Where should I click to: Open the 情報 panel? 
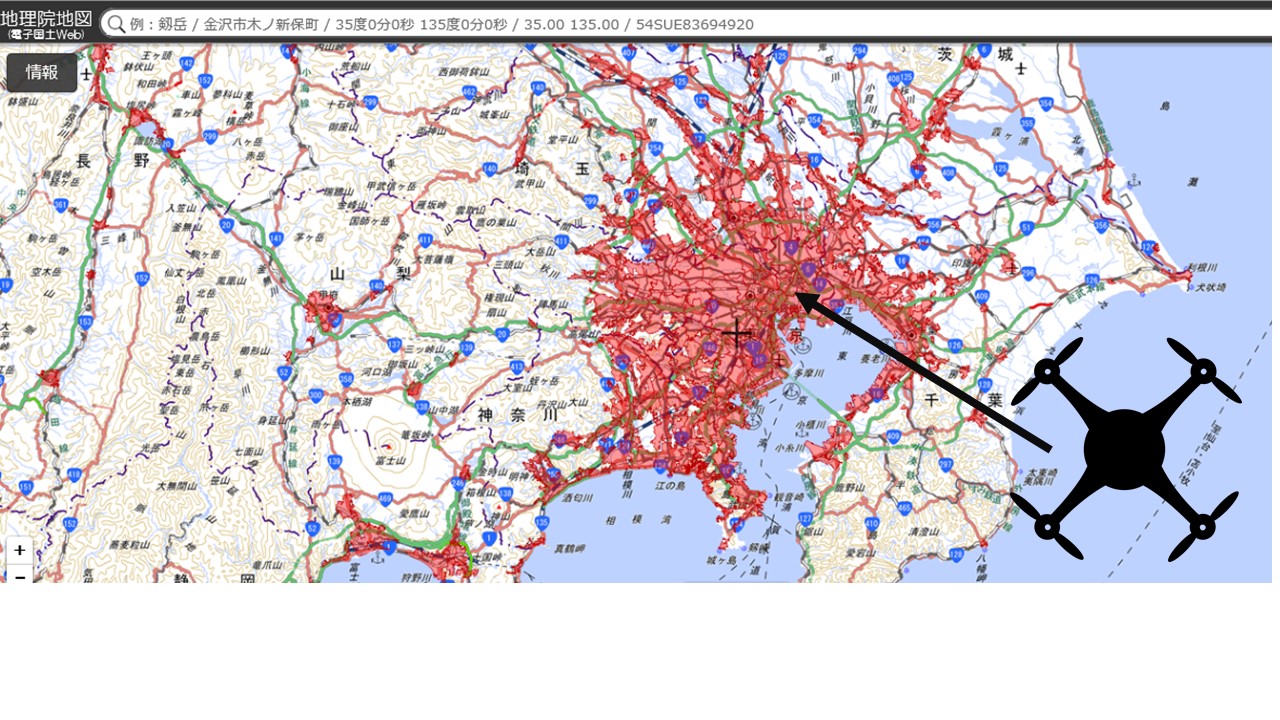click(42, 72)
